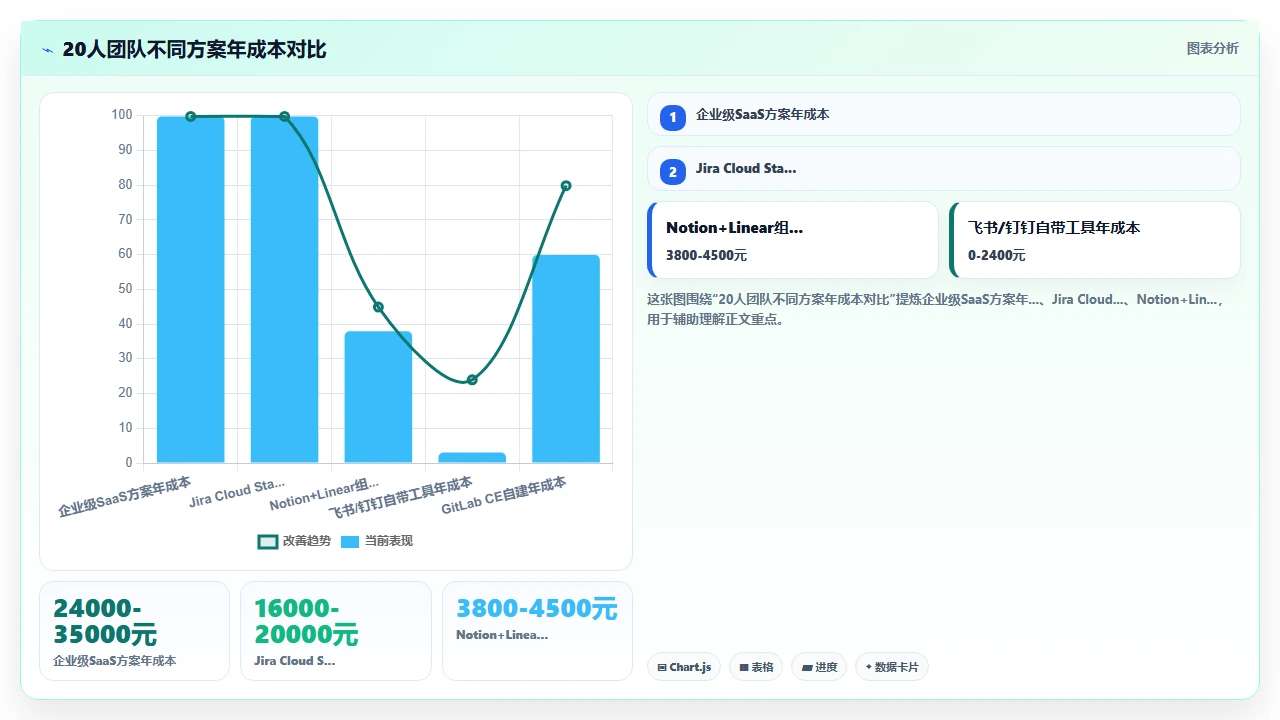Click the trend line point at value 80
Viewport: 1280px width, 720px height.
[x=566, y=186]
